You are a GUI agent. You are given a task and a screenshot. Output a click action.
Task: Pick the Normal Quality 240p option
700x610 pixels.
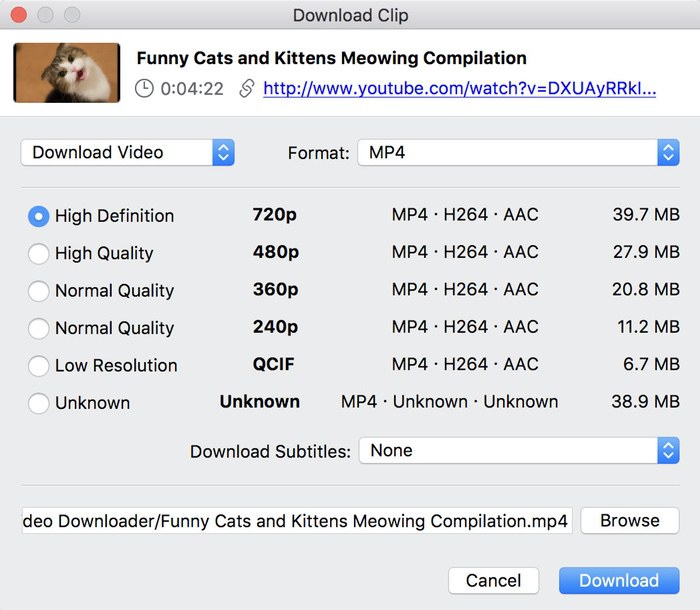coord(39,328)
